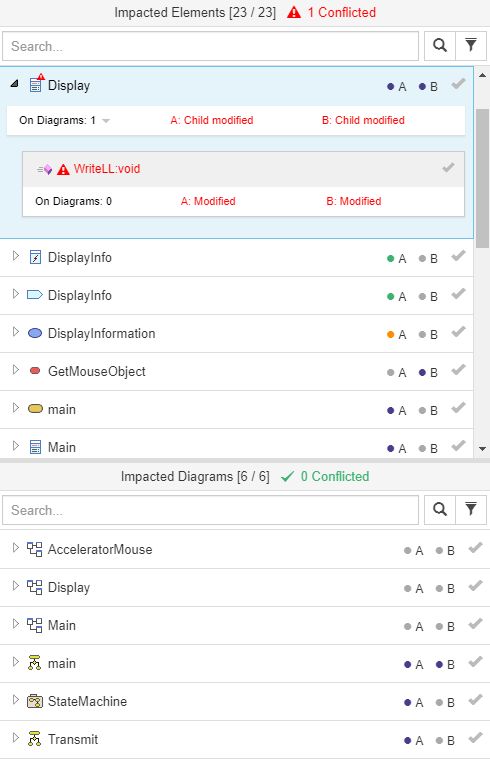Toggle the resolve checkmark for WriteLL:void

tap(448, 168)
